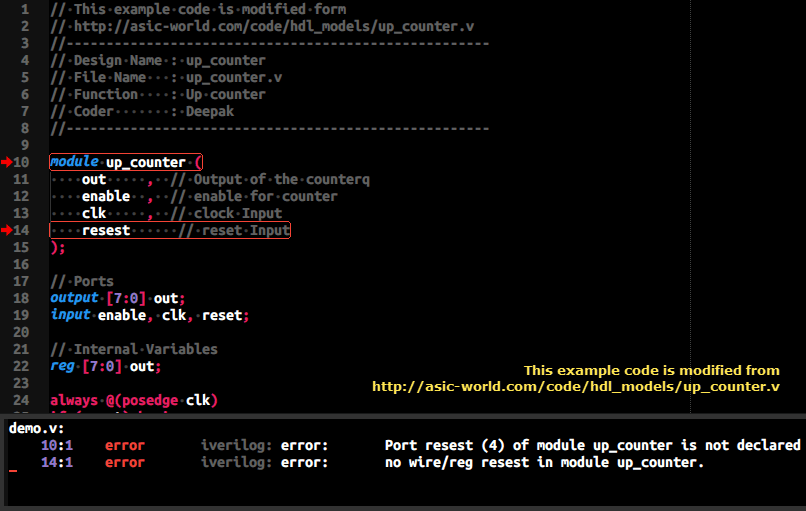Click the demo.v: filename in output panel
The image size is (806, 511).
pos(36,428)
